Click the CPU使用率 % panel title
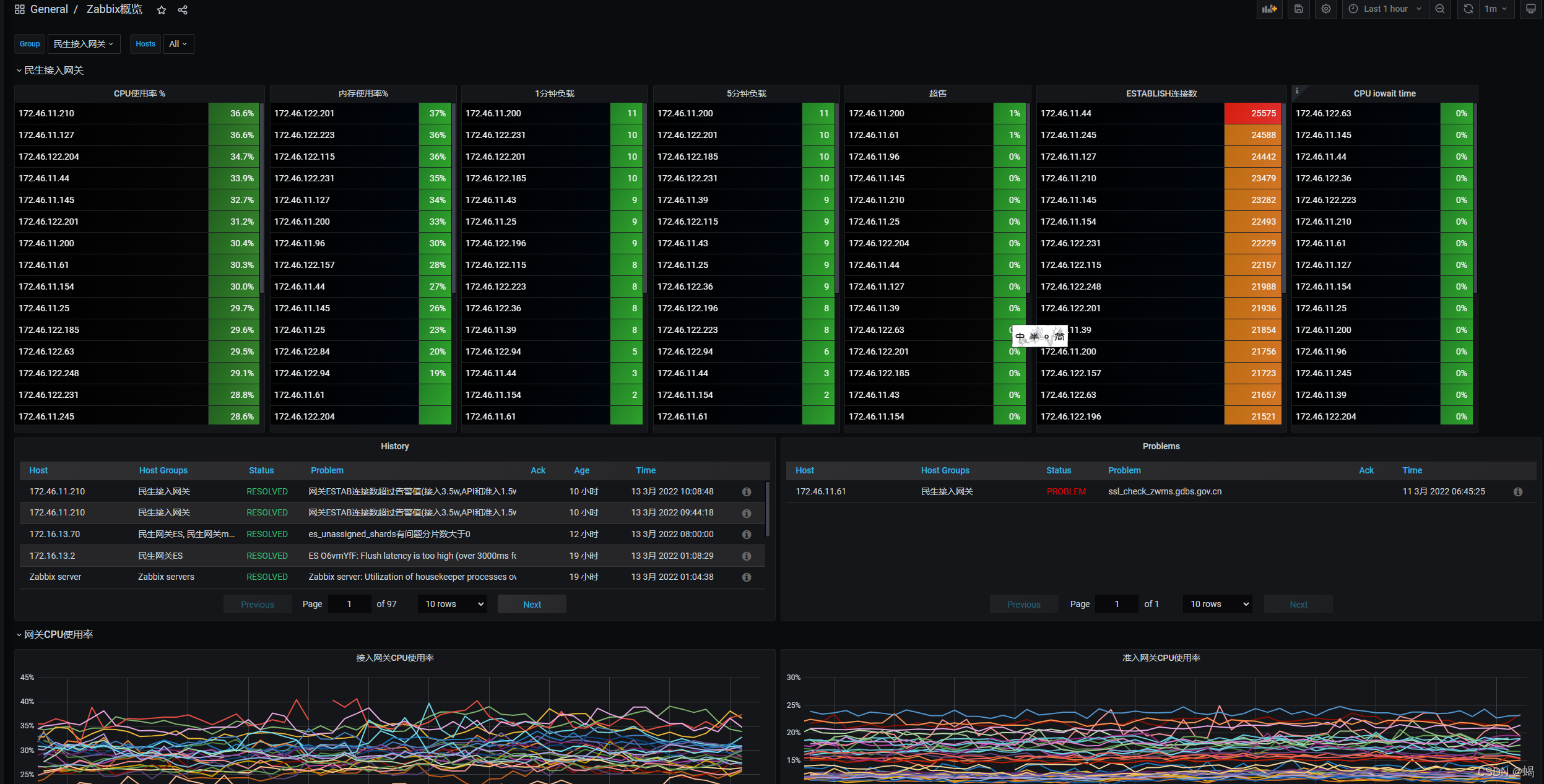The image size is (1544, 784). [x=139, y=93]
